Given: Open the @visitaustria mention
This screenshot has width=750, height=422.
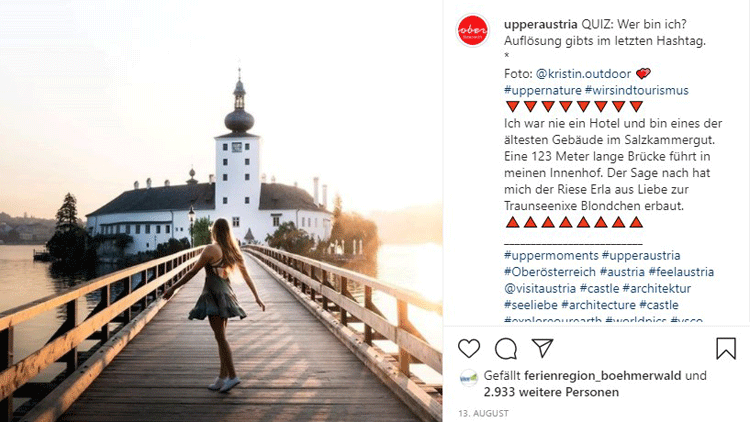Looking at the screenshot, I should tap(540, 289).
